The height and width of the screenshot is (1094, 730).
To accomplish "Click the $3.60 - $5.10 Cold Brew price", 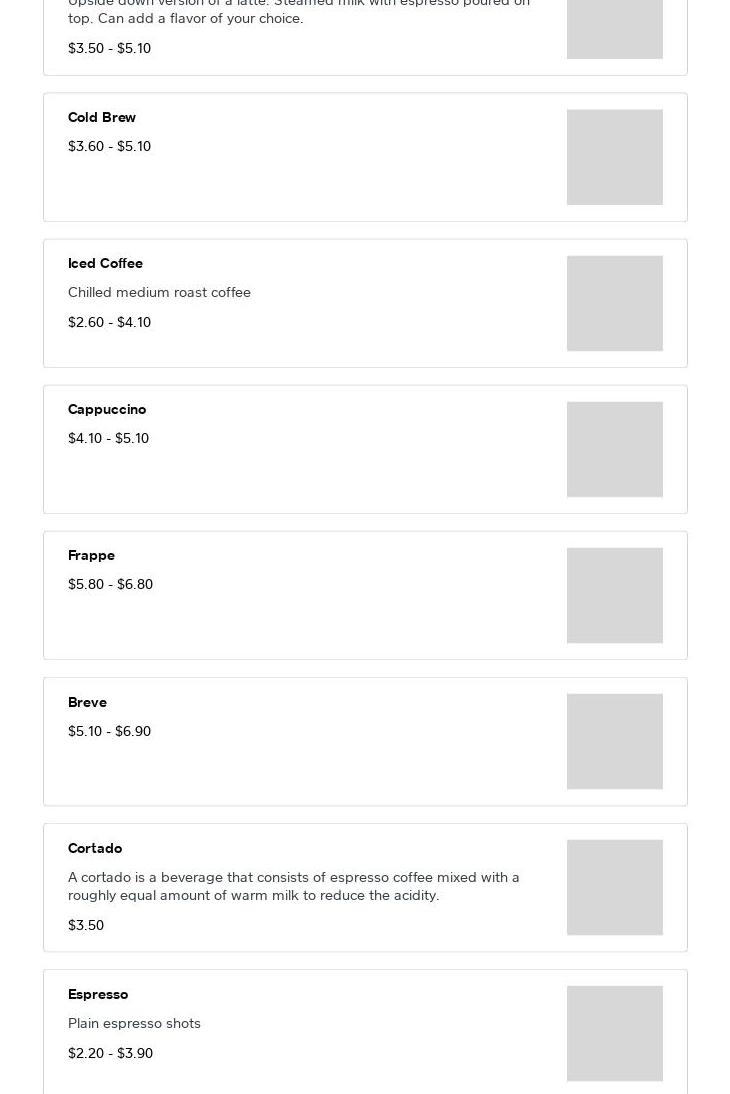I will 109,147.
